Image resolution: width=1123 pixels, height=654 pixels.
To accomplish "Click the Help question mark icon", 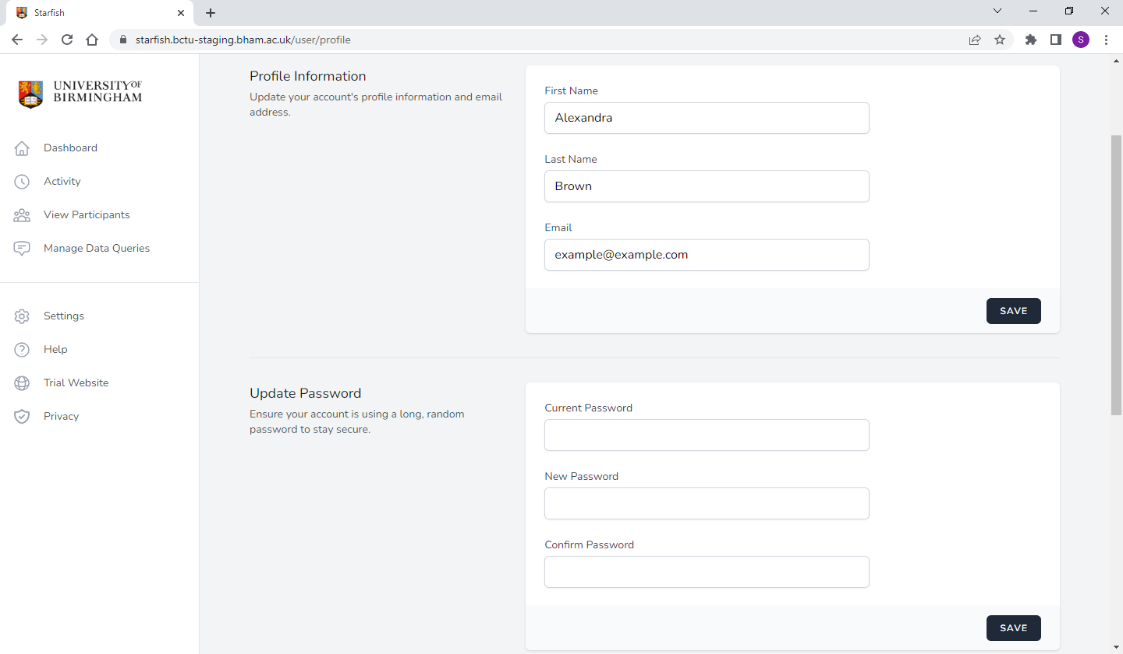I will tap(22, 350).
